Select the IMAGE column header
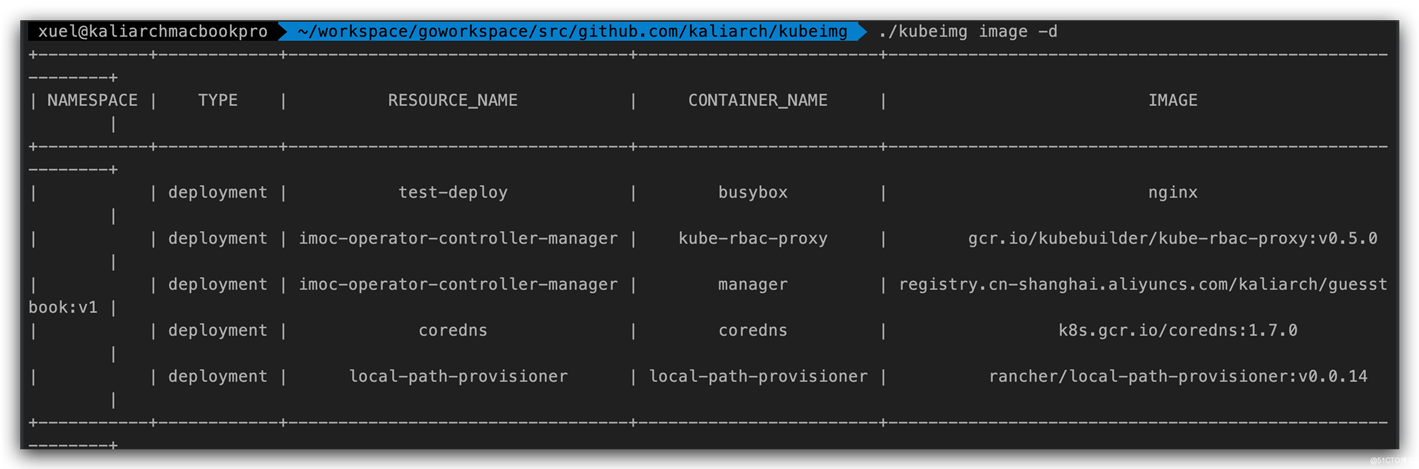 pyautogui.click(x=1173, y=100)
